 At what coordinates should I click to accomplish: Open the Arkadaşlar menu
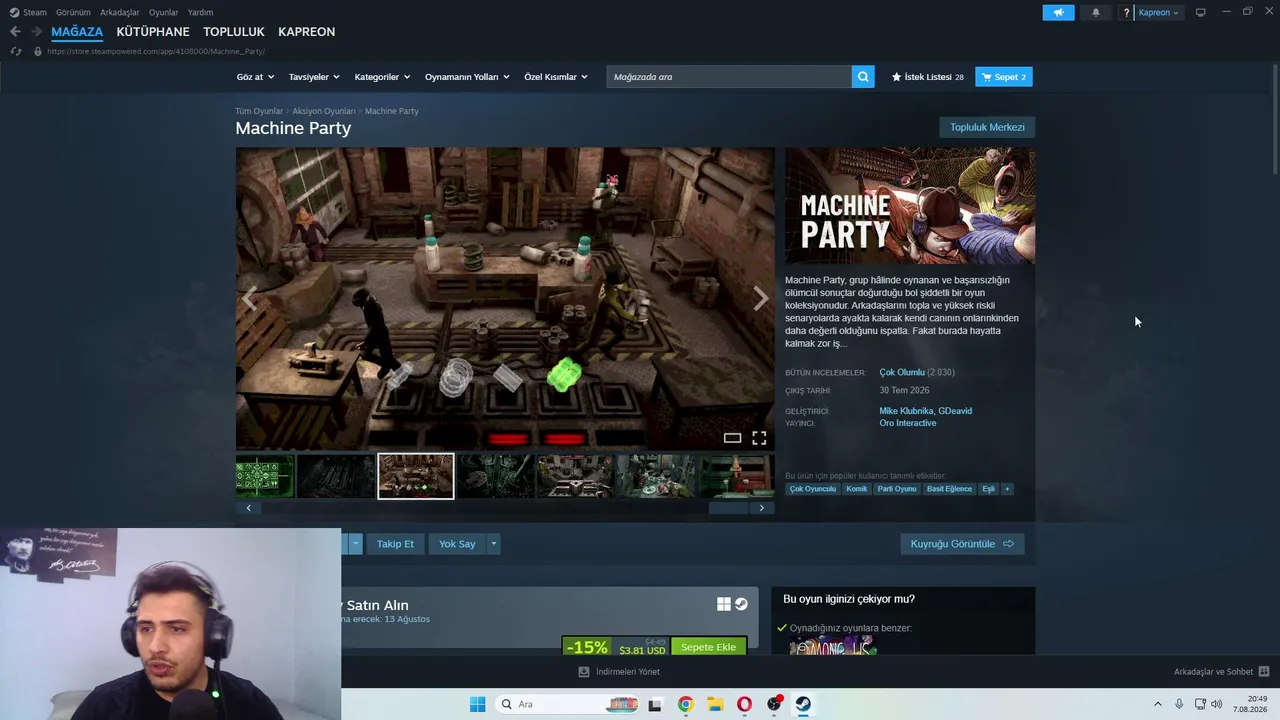coord(120,13)
